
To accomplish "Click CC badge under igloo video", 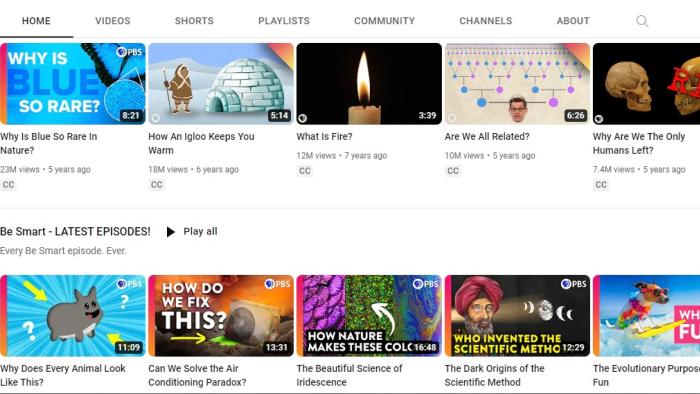I will [157, 185].
